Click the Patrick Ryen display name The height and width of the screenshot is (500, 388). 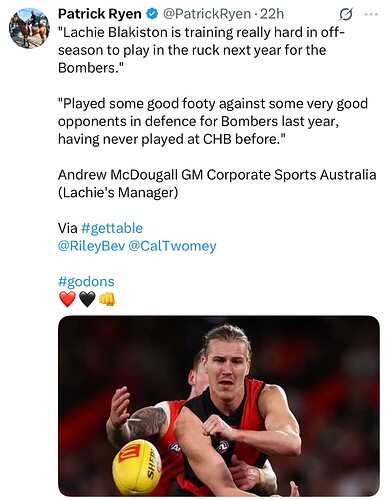pos(100,14)
